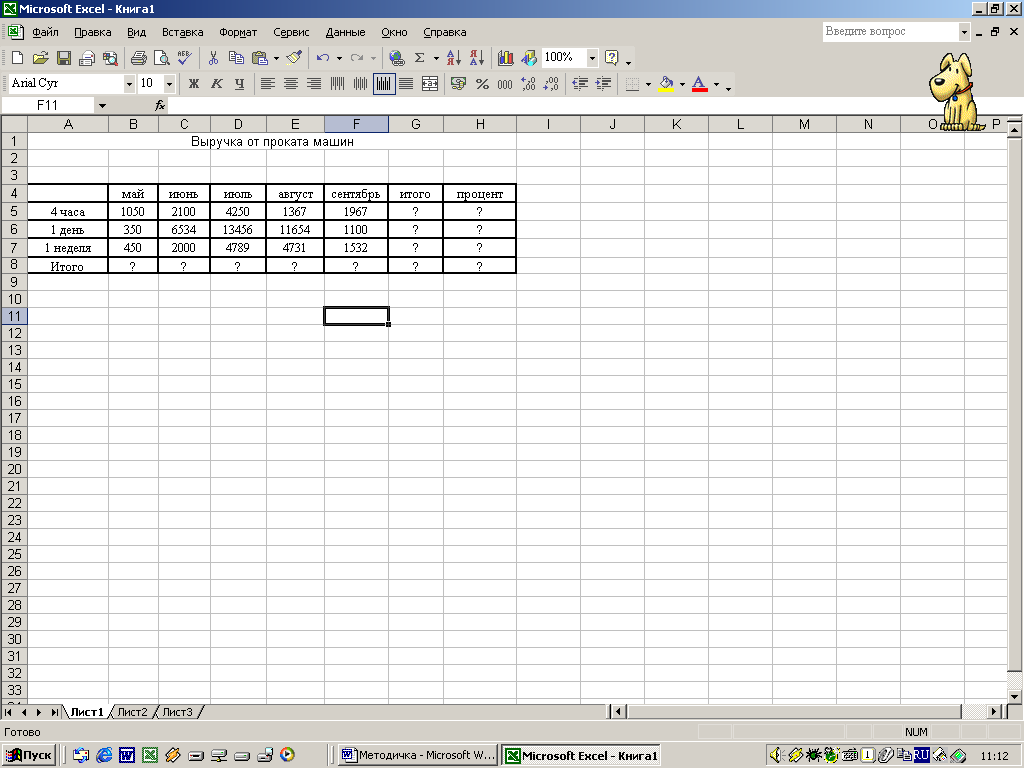Image resolution: width=1024 pixels, height=768 pixels.
Task: Create a new workbook with the New icon
Action: (18, 58)
